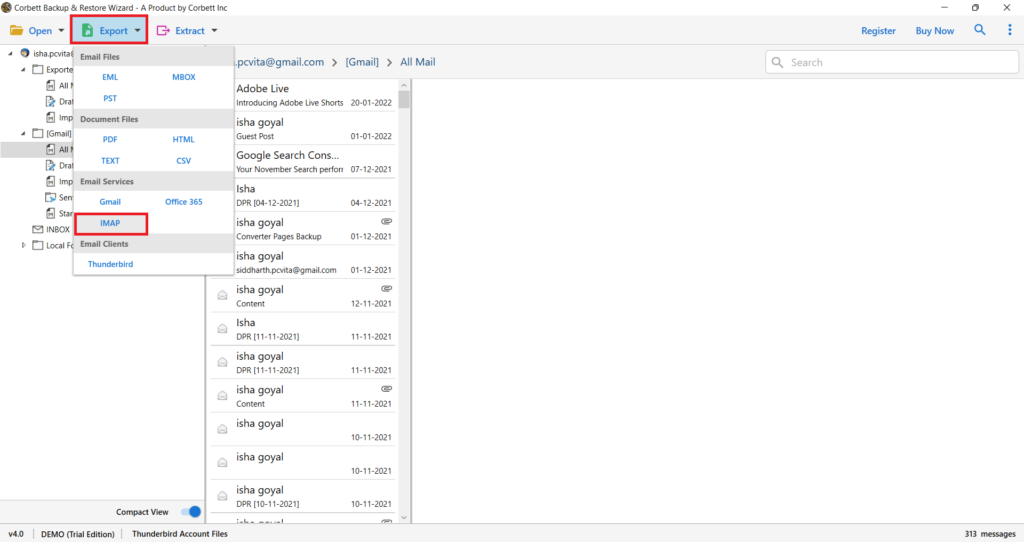This screenshot has width=1024, height=542.
Task: Open the dropdown arrow beside Open
Action: (61, 31)
